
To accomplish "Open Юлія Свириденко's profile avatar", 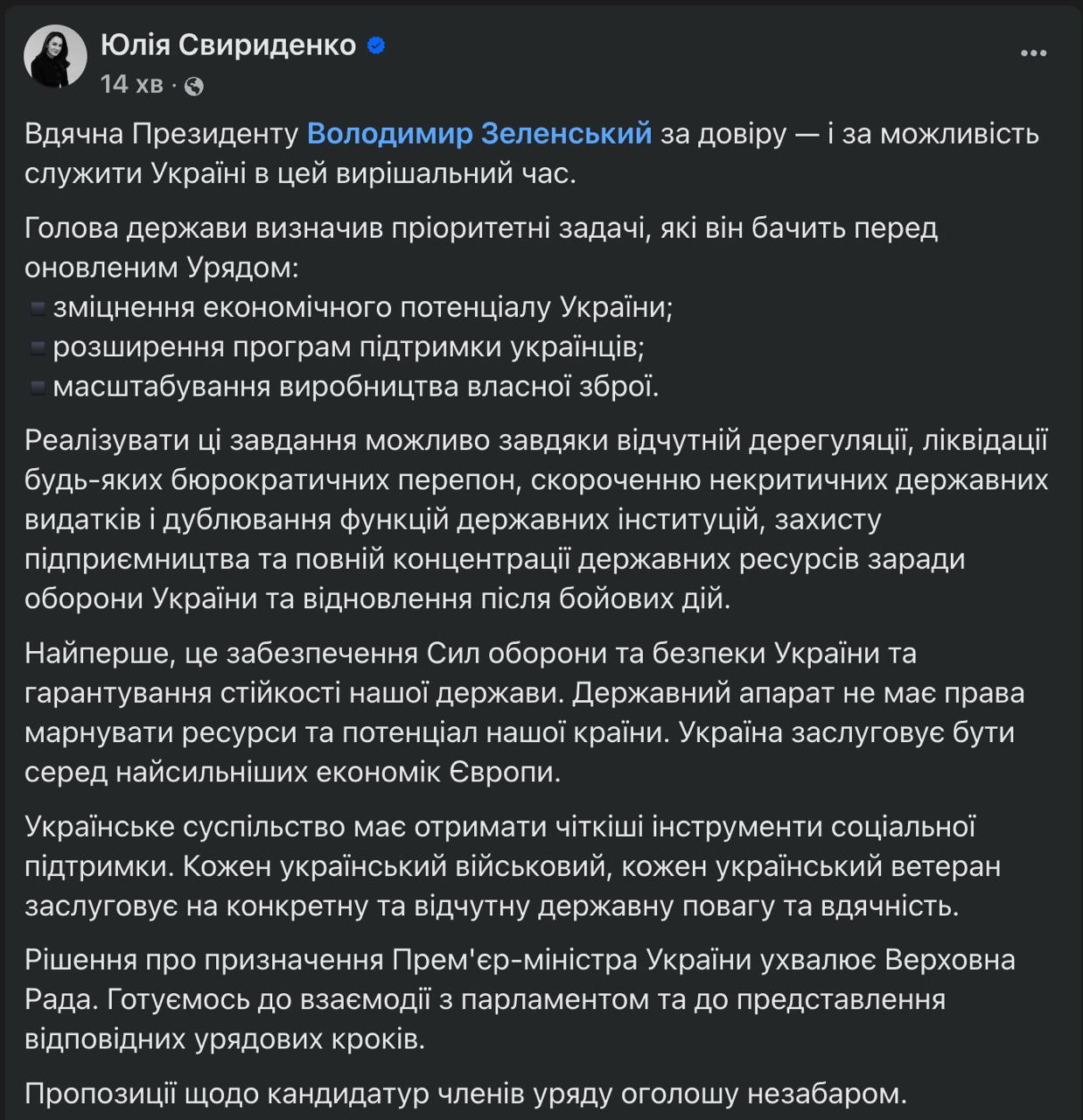I will click(x=55, y=56).
